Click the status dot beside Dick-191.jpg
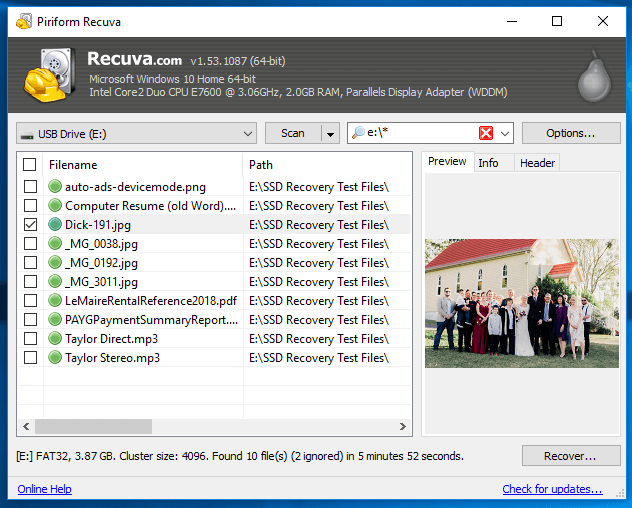Viewport: 632px width, 508px height. [54, 224]
